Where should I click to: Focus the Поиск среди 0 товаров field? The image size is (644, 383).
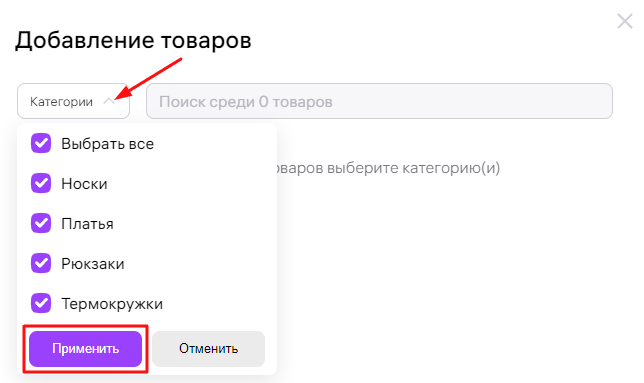pos(380,101)
